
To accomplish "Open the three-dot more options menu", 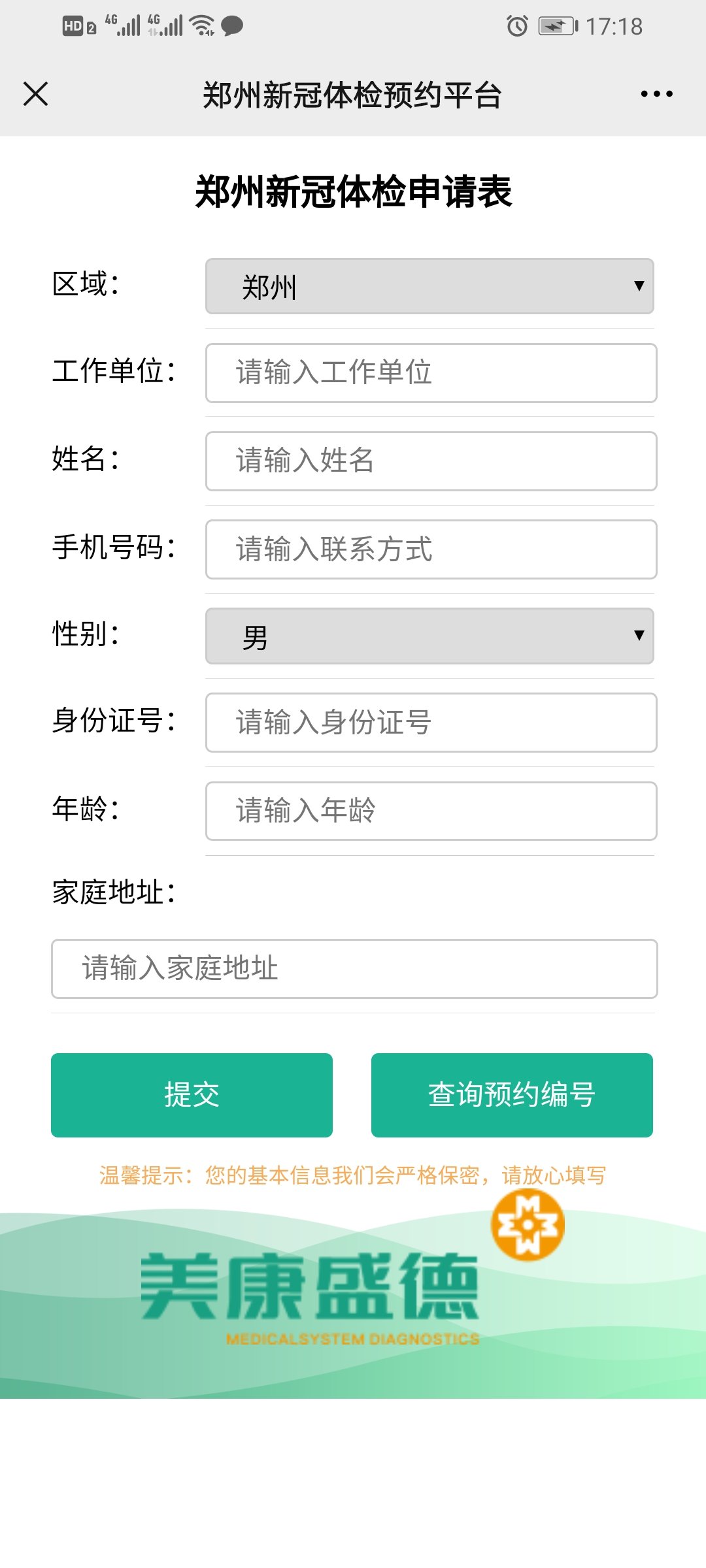I will point(656,94).
